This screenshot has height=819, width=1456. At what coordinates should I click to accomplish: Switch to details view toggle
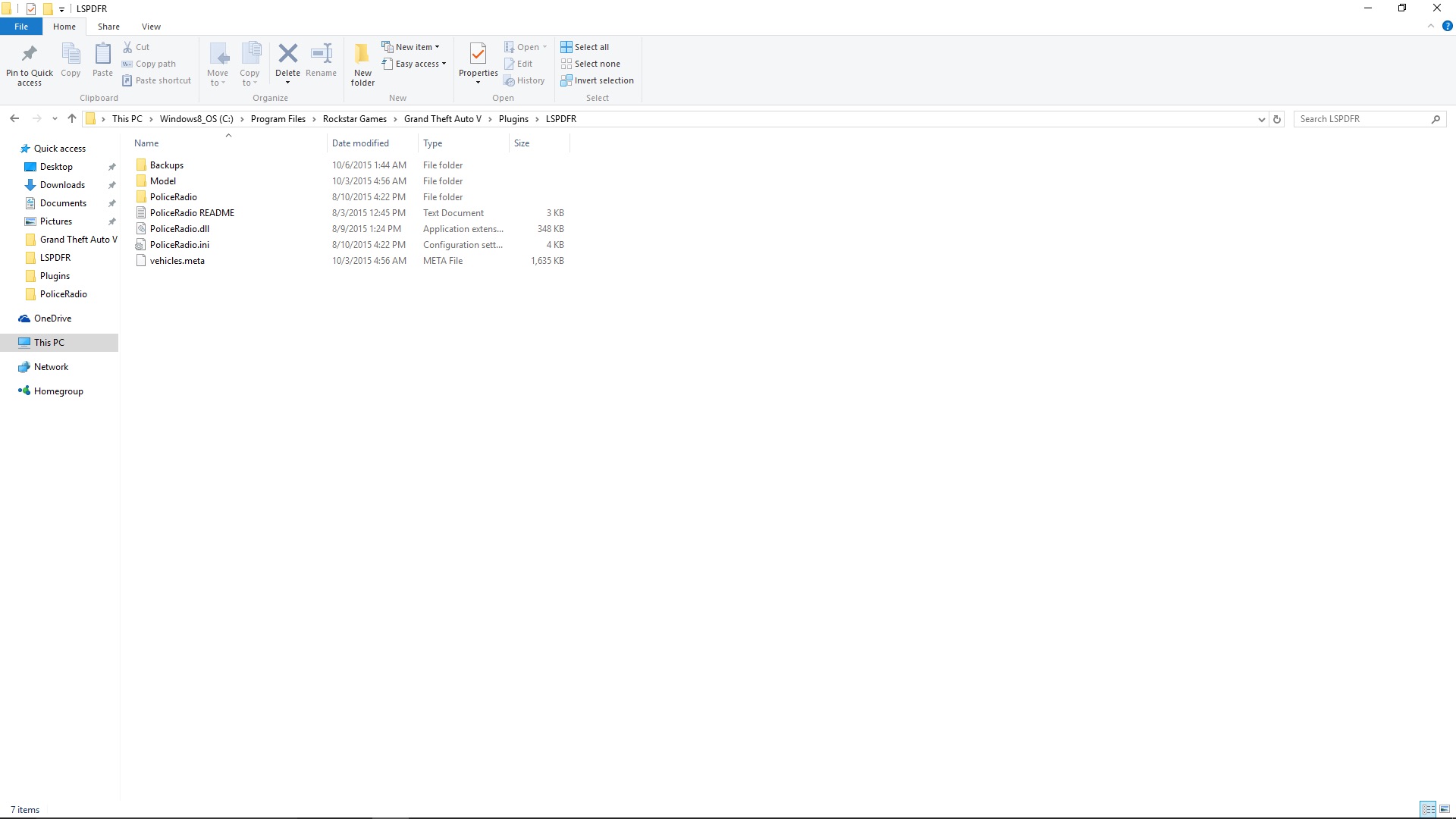coord(1428,809)
